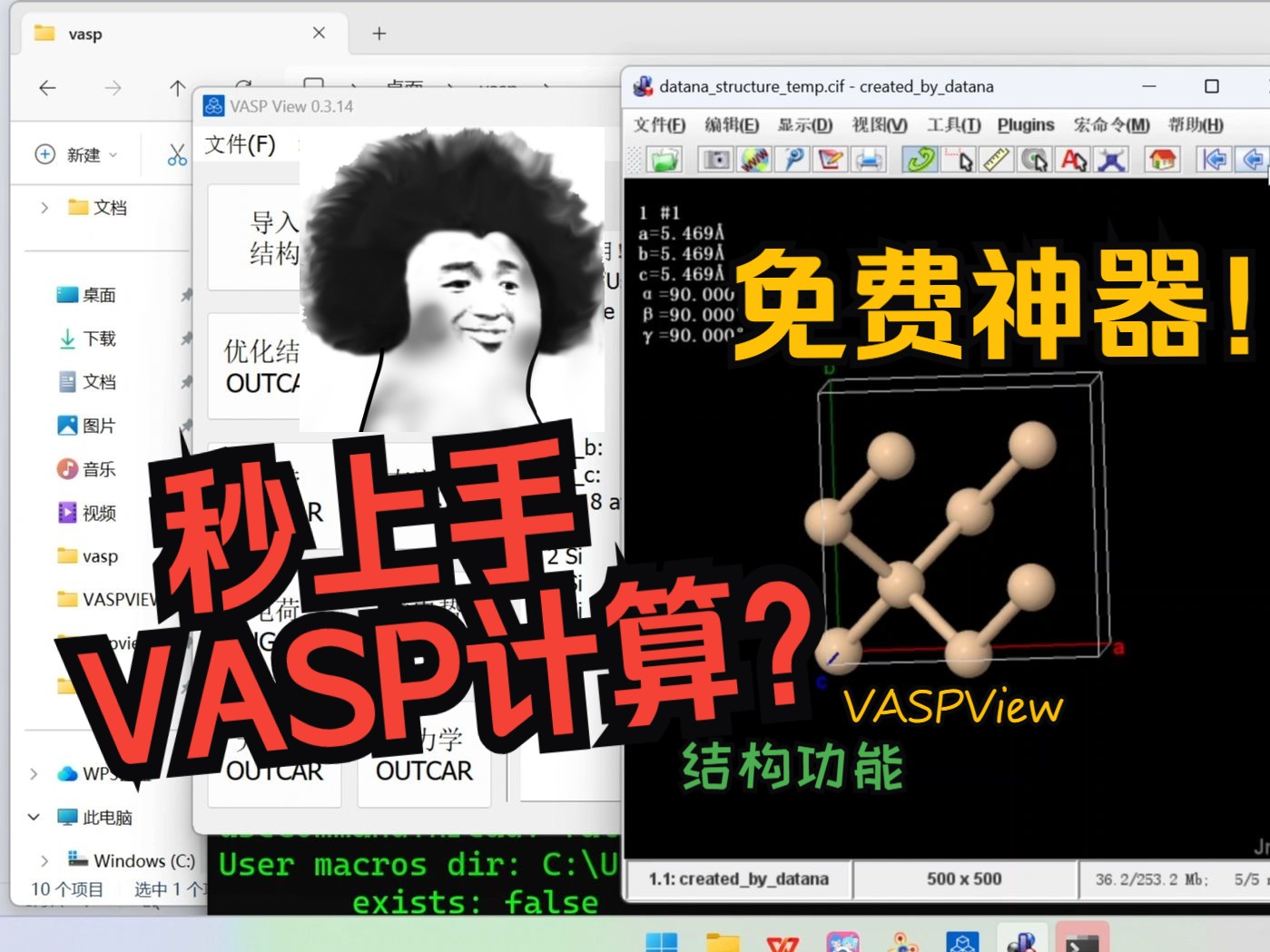Add a new Explorer tab with plus
Screen dimensions: 1270x952
tap(379, 34)
